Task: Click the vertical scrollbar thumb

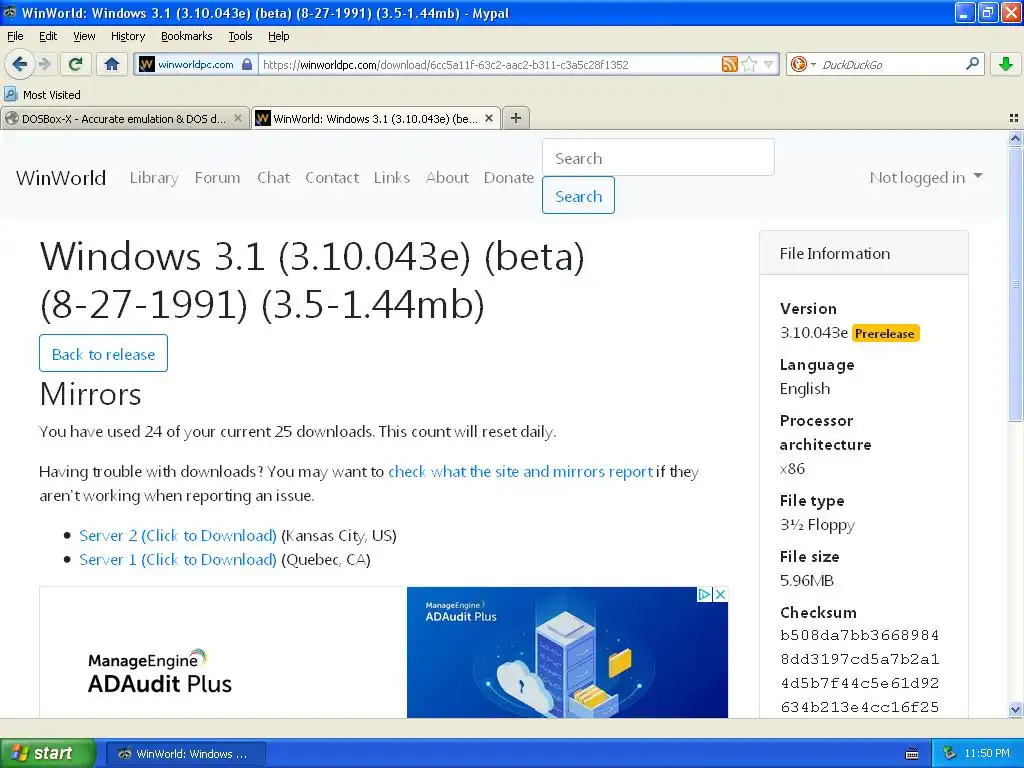Action: pyautogui.click(x=1015, y=283)
